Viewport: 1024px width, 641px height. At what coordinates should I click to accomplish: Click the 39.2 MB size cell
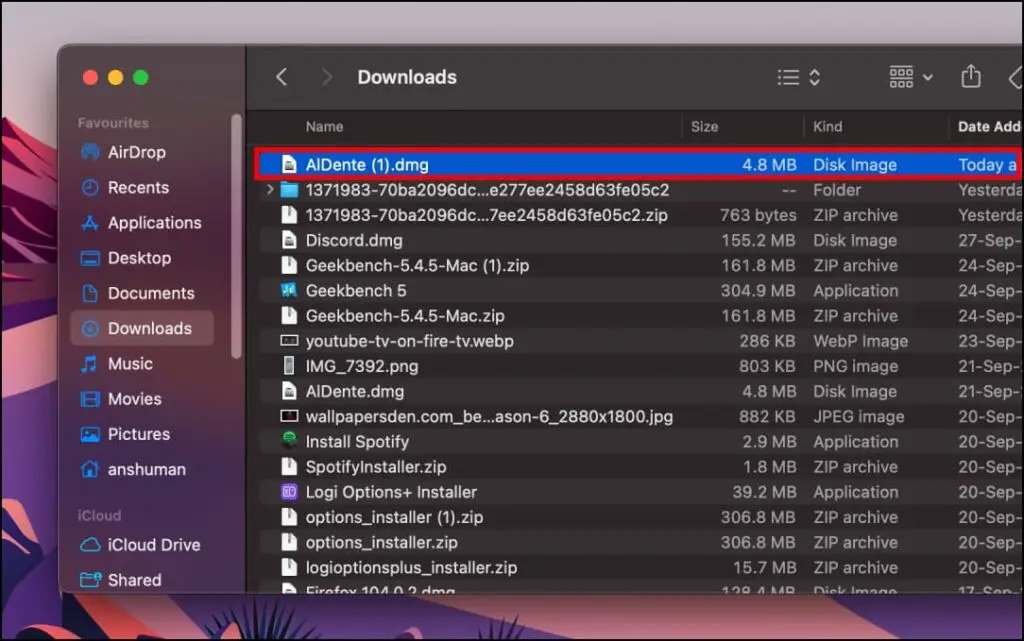click(x=763, y=492)
